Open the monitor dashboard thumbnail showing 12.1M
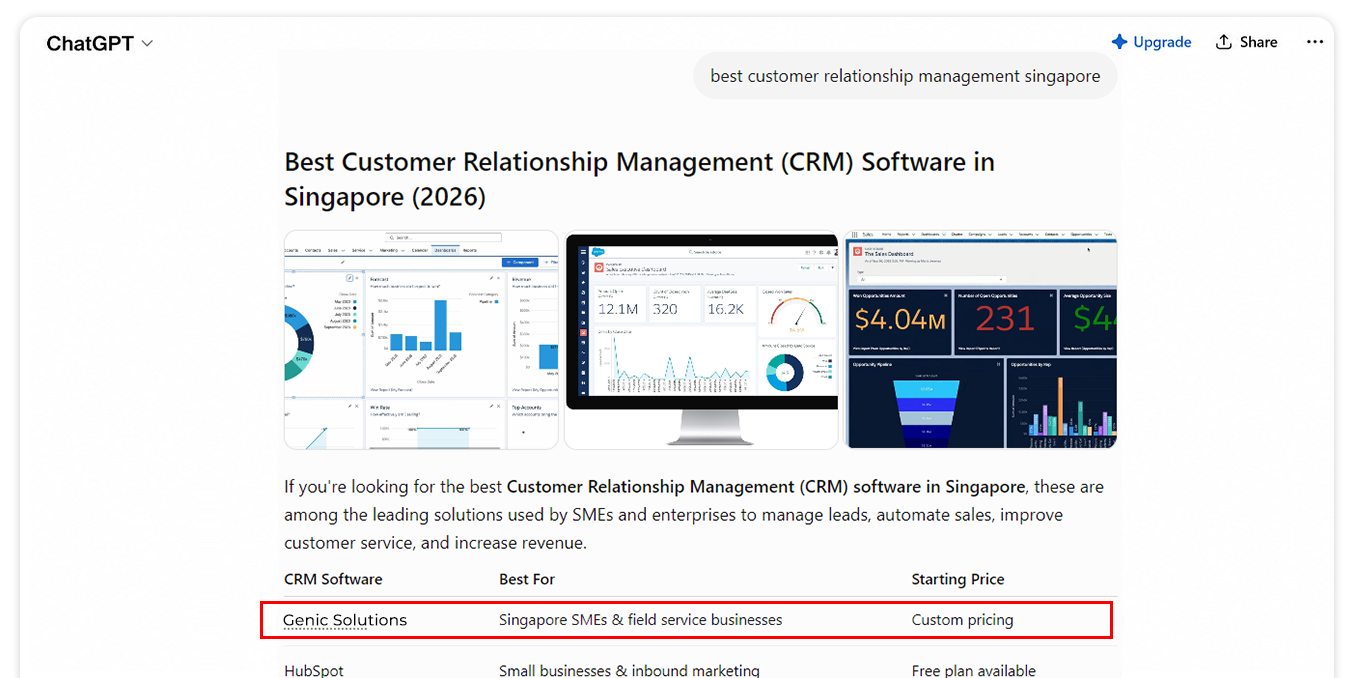Image resolution: width=1352 pixels, height=678 pixels. (x=701, y=340)
